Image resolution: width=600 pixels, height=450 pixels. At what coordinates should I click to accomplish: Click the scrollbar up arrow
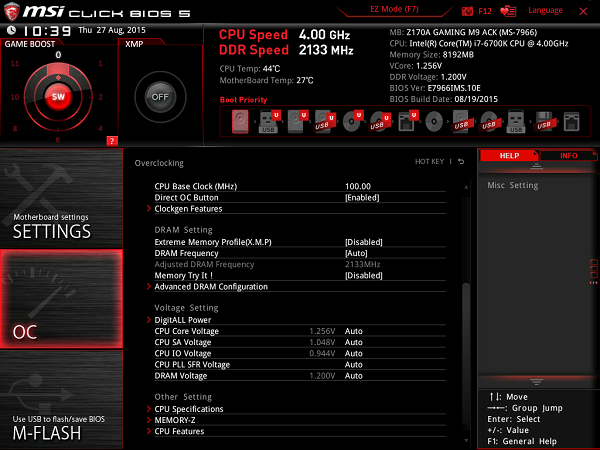coord(466,187)
